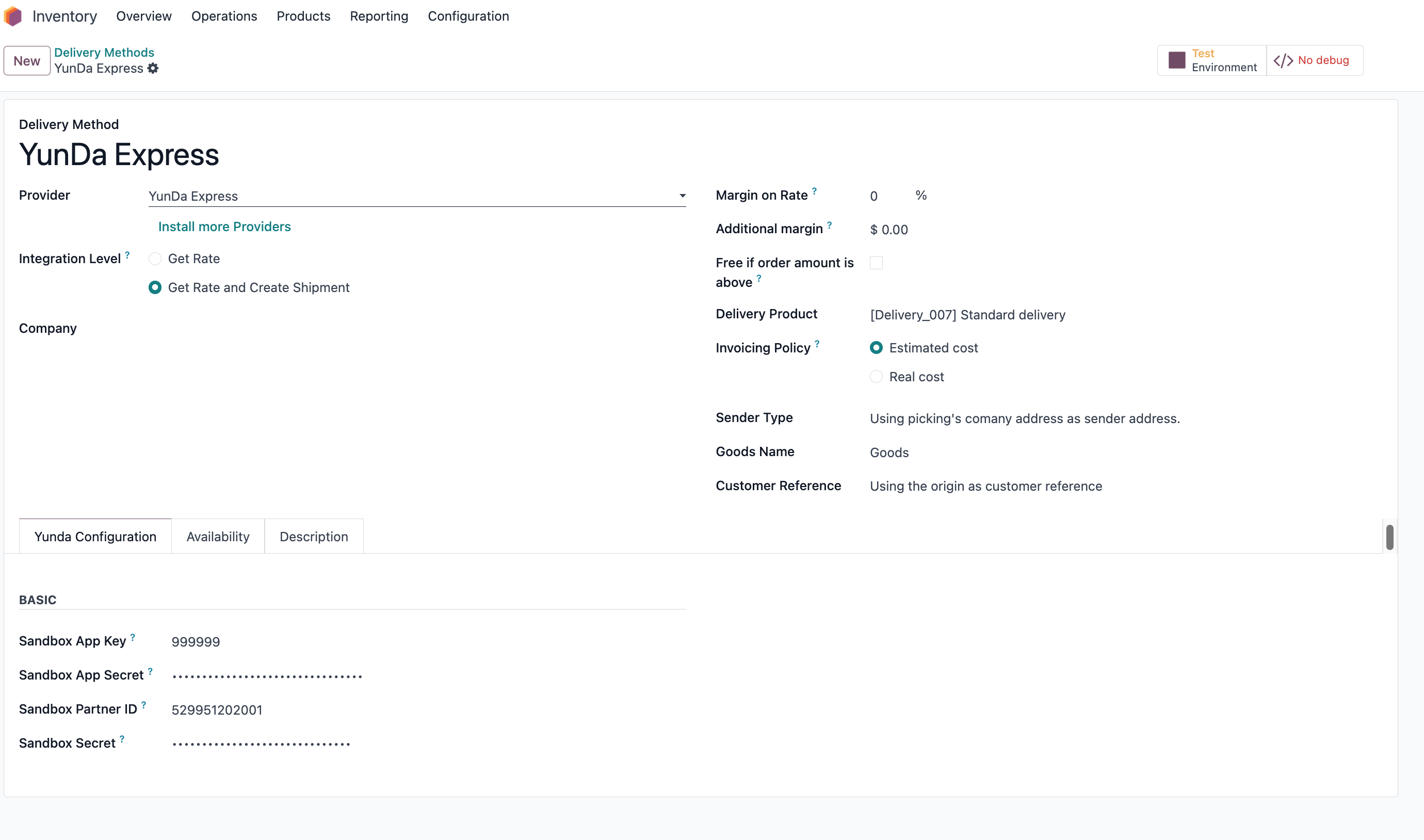Switch to the Description tab
This screenshot has width=1424, height=840.
pyautogui.click(x=314, y=537)
